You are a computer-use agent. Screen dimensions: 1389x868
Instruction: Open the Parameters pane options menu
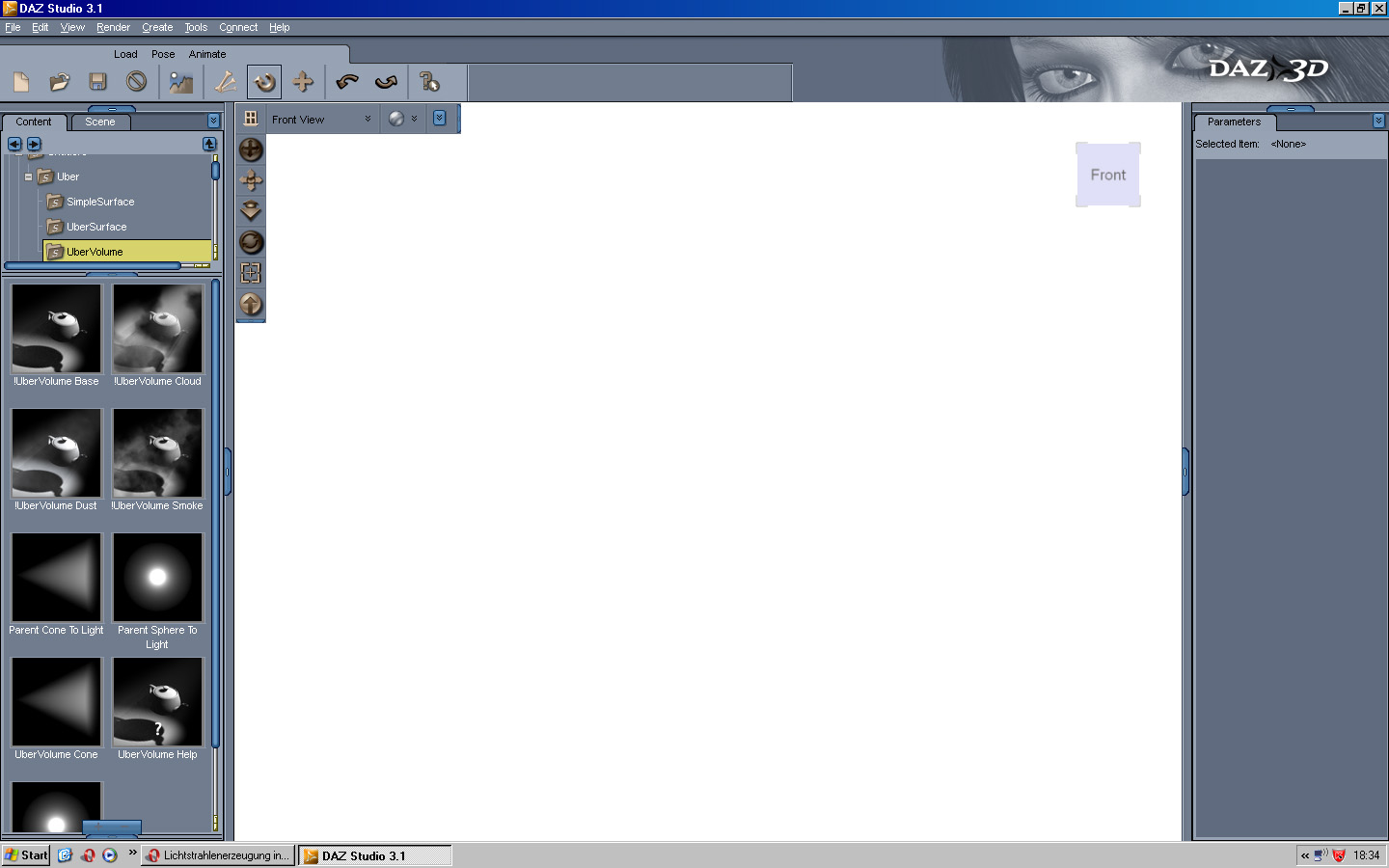tap(1378, 121)
